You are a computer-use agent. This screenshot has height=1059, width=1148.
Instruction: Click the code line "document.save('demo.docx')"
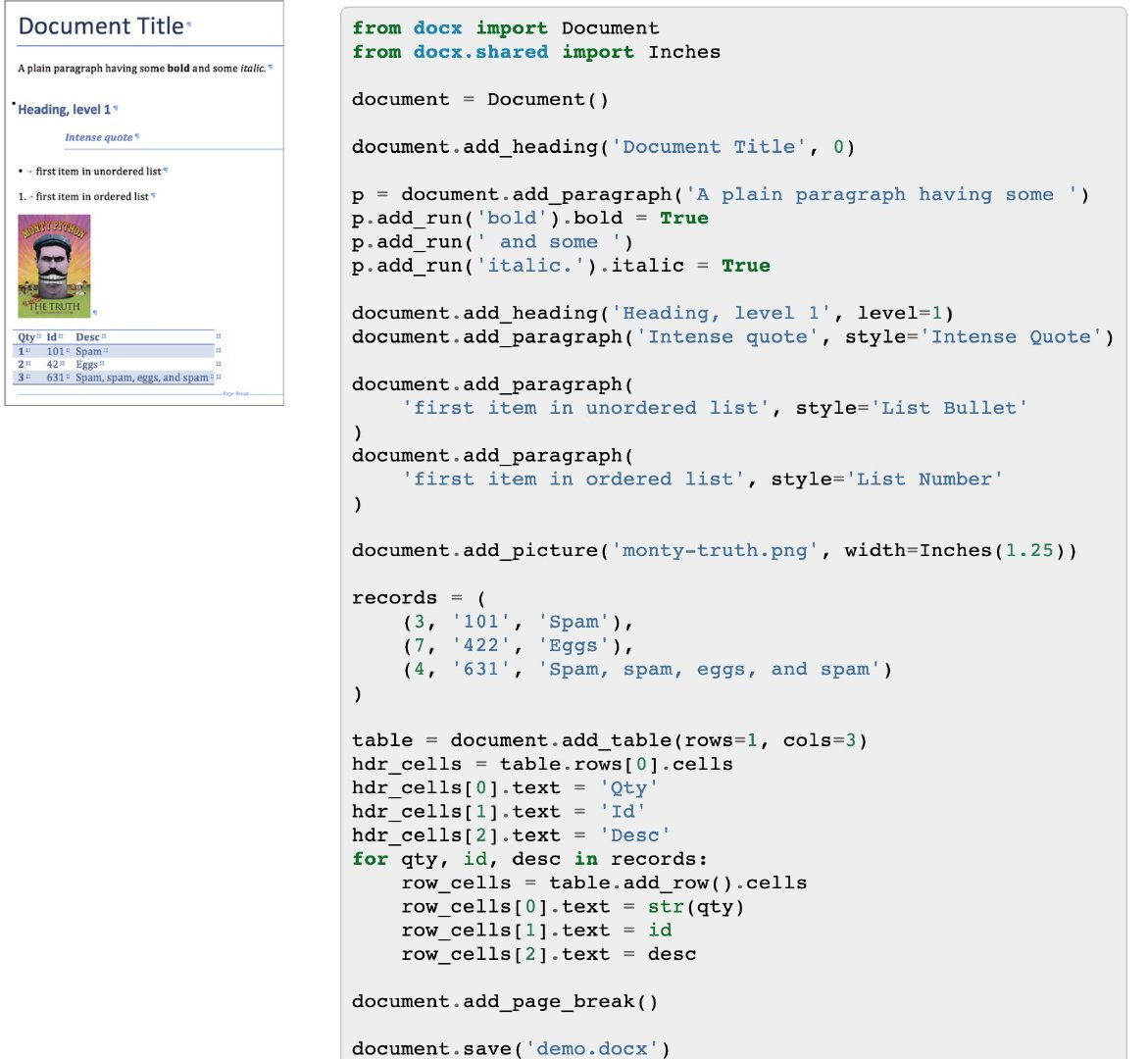(x=511, y=1049)
